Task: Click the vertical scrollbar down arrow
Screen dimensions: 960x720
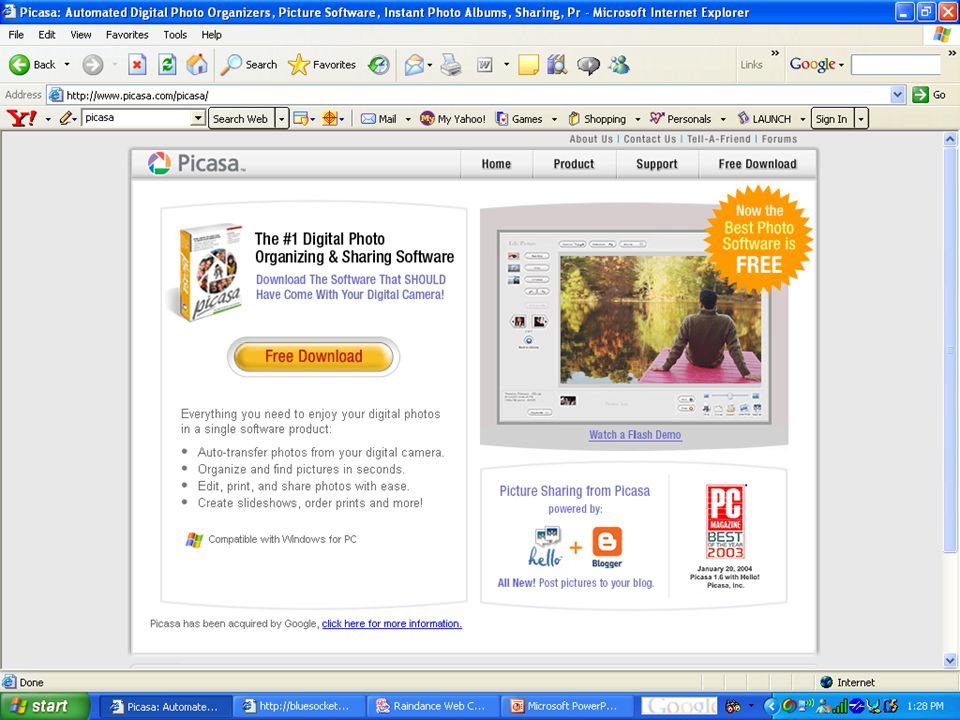Action: (x=950, y=661)
